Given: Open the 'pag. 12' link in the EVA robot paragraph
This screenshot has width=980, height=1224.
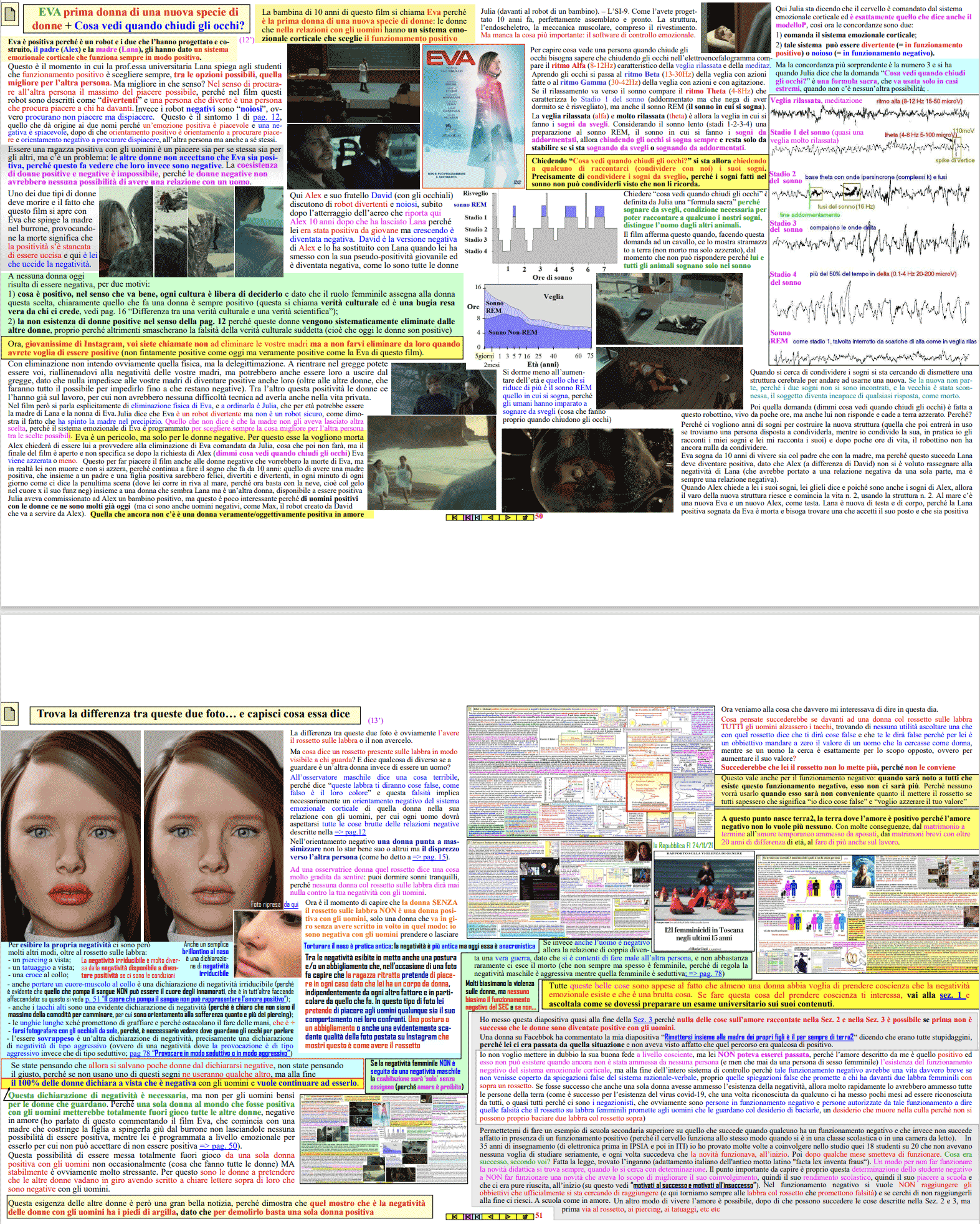Looking at the screenshot, I should [267, 117].
